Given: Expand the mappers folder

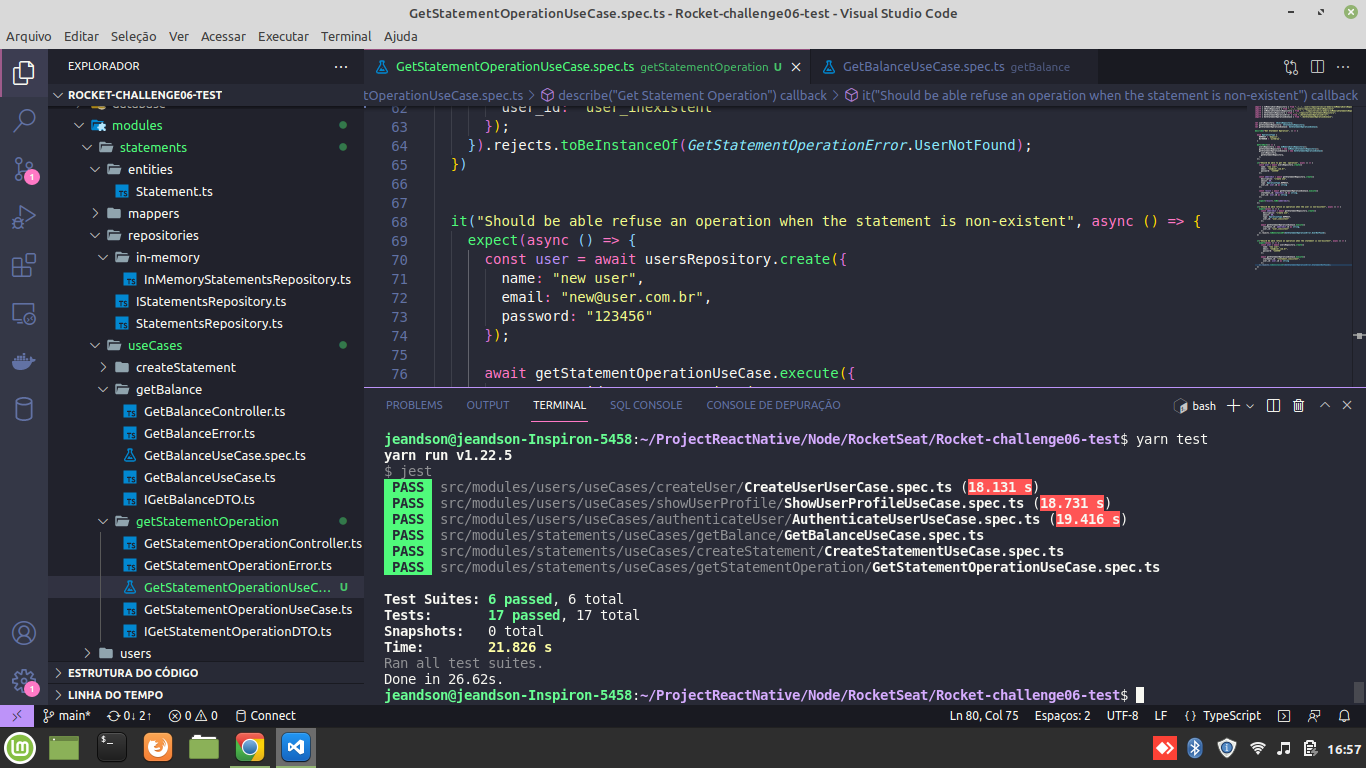Looking at the screenshot, I should 153,213.
